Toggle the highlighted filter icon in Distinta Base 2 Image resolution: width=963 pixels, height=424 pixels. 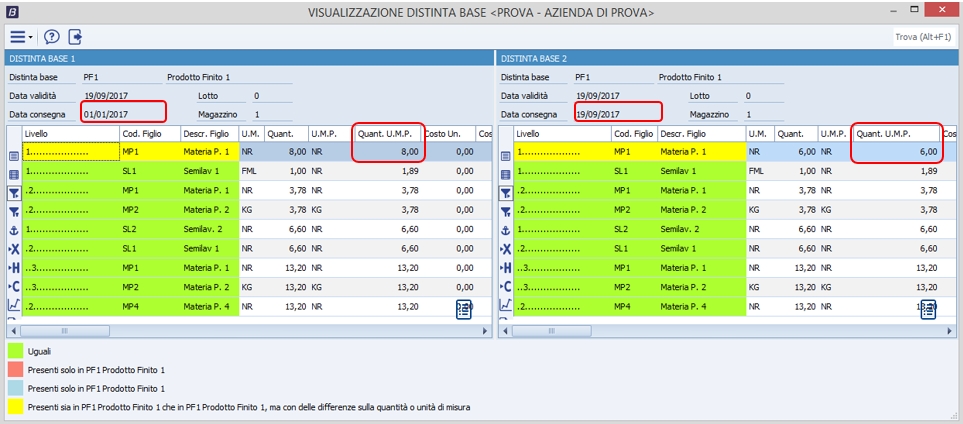505,193
